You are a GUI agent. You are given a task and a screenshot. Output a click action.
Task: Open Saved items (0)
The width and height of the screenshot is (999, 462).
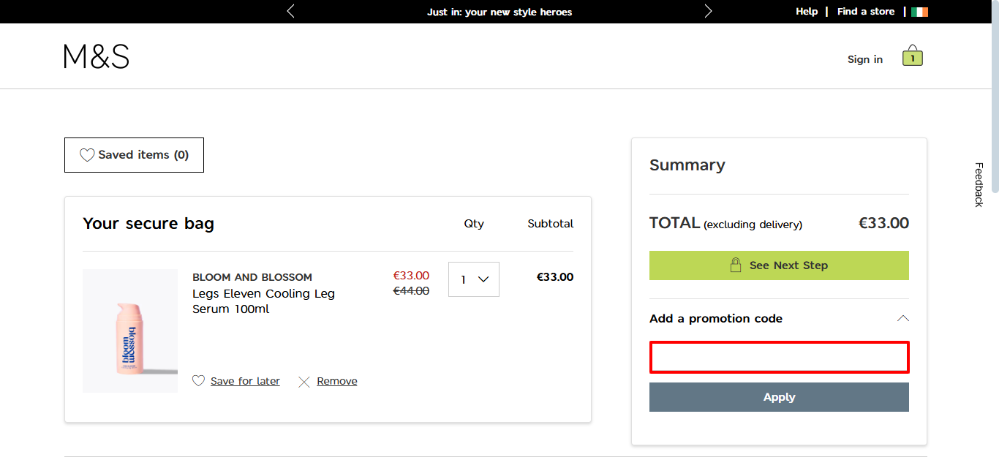point(134,155)
